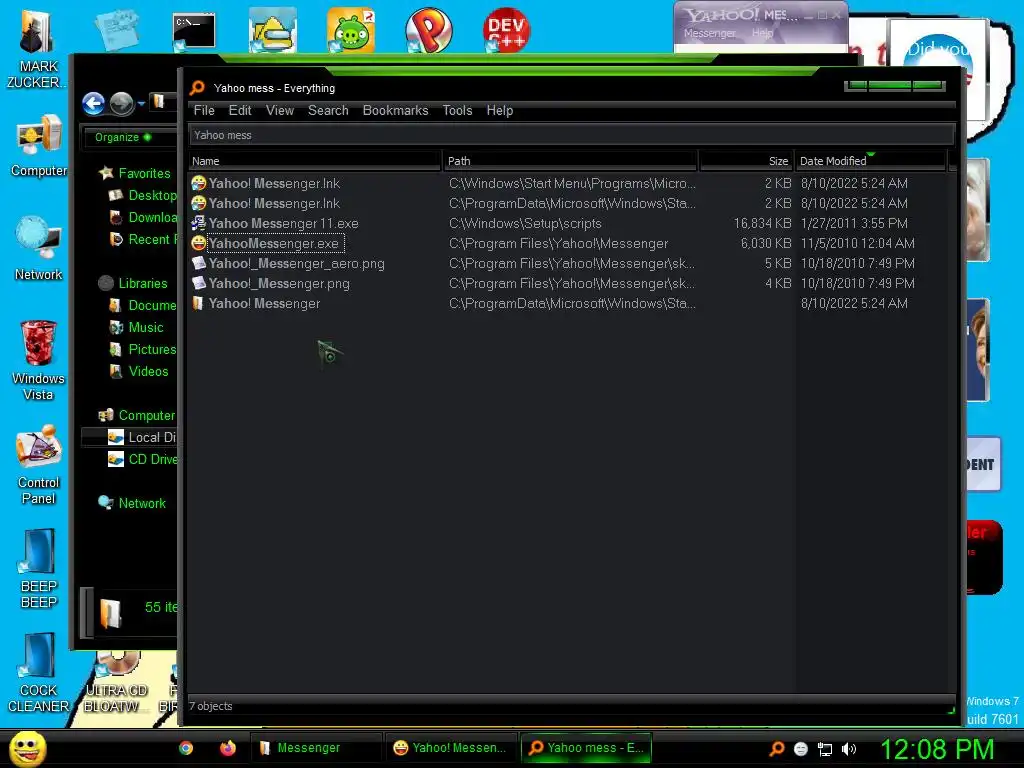This screenshot has width=1024, height=768.
Task: Open Network desktop icon
Action: click(x=39, y=249)
